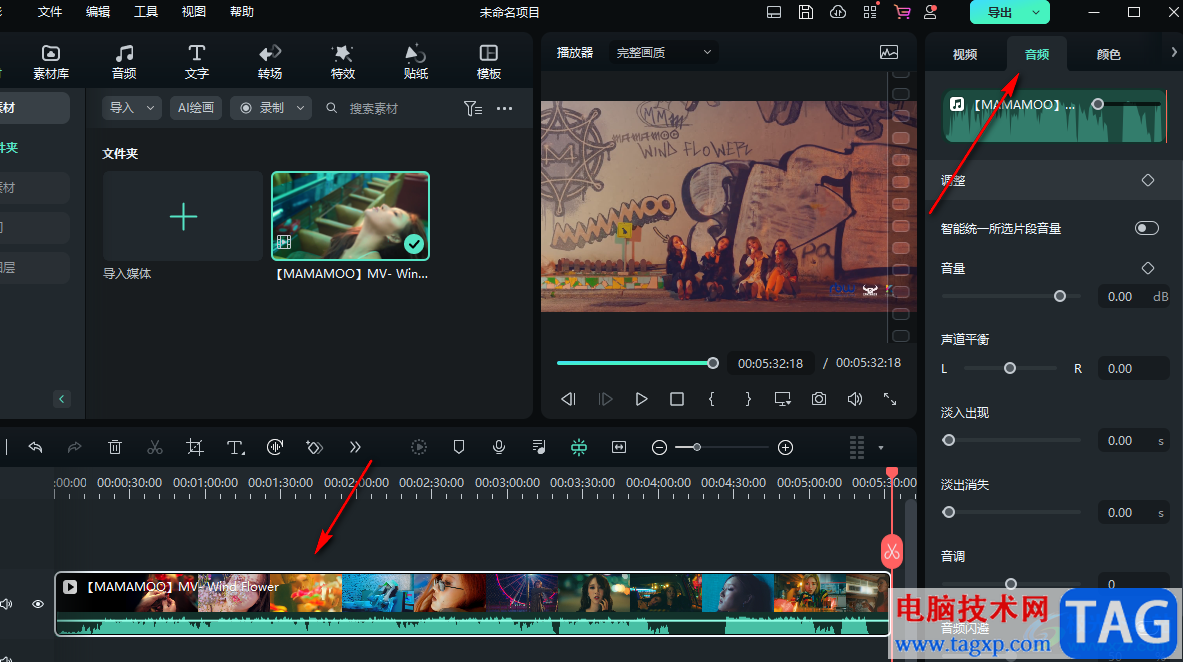
Task: Click the 导出 export button
Action: [x=1000, y=13]
